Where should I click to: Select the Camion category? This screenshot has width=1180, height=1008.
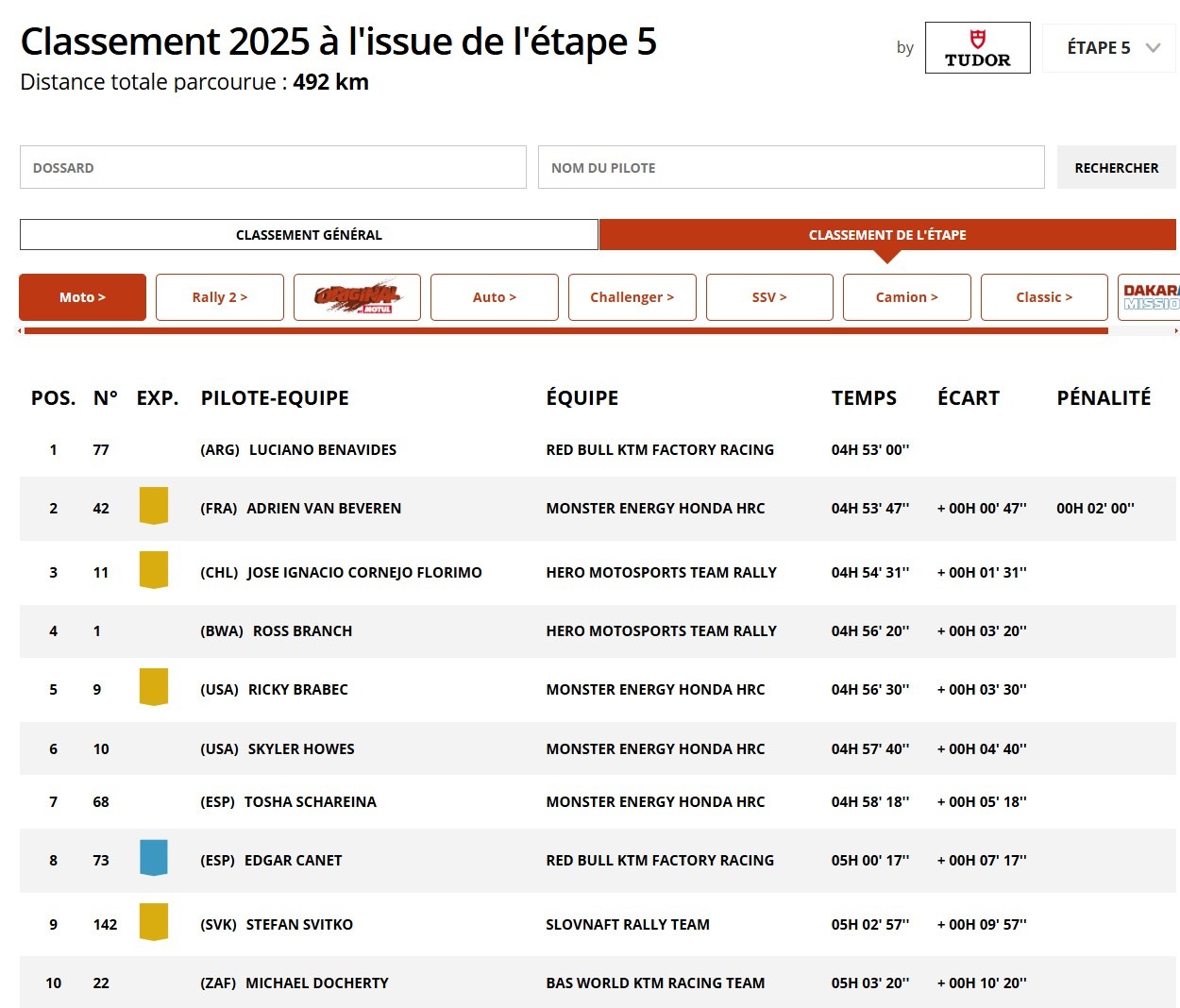coord(906,296)
